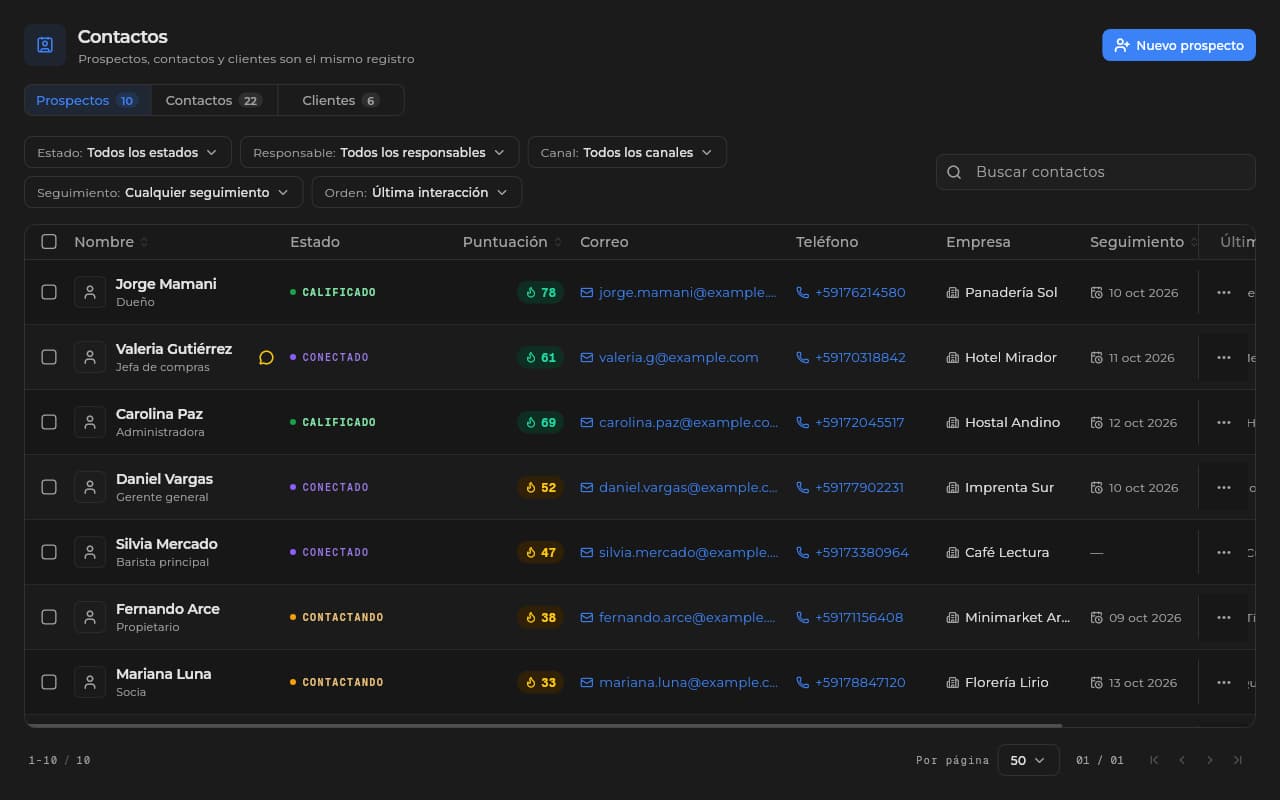Click the Nuevo prospecto button
Viewport: 1280px width, 800px height.
point(1179,45)
